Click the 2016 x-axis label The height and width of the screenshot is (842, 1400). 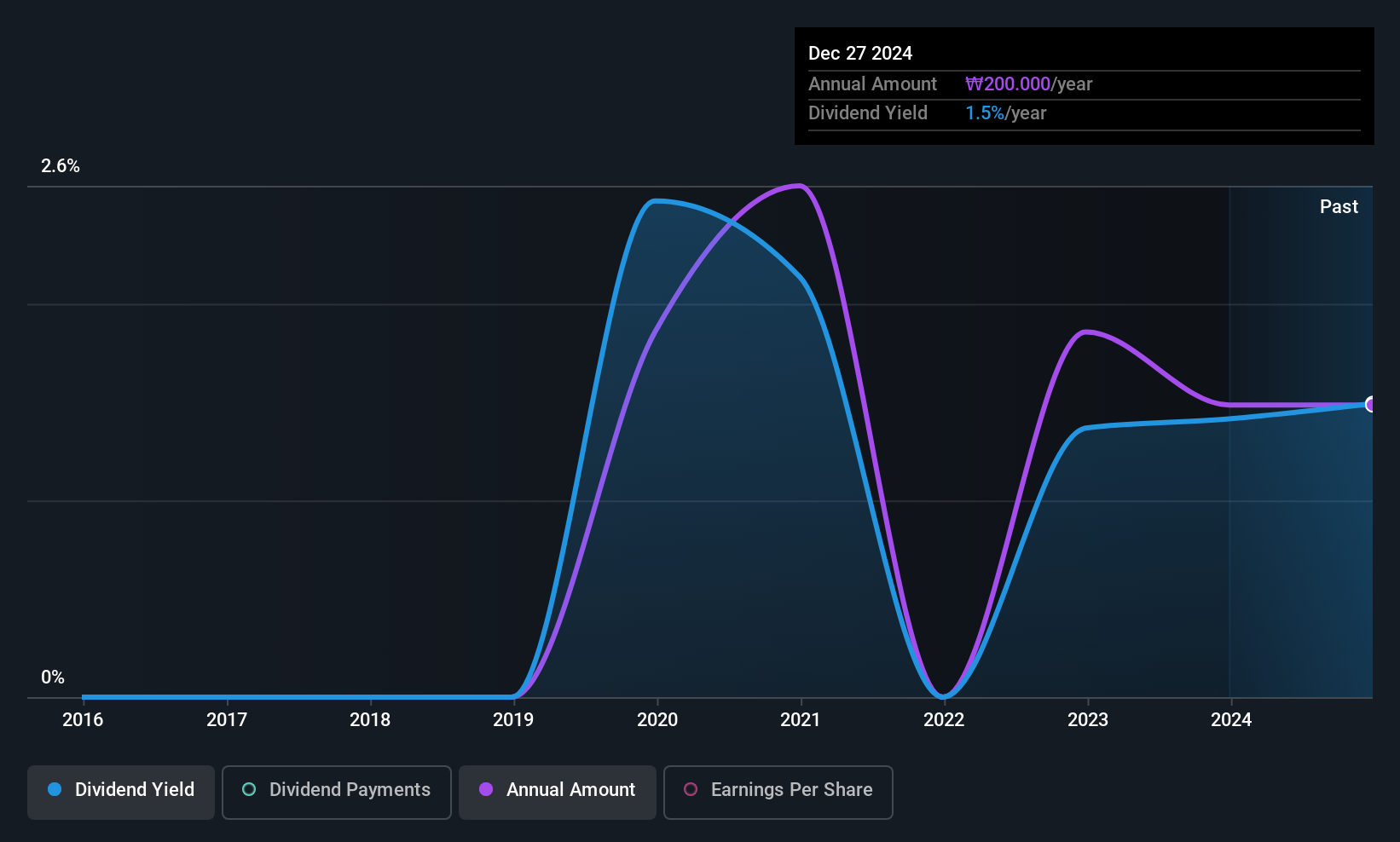click(83, 720)
